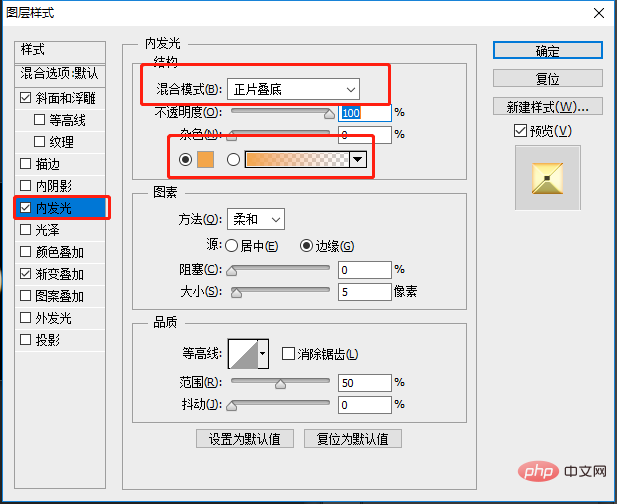
Task: Close the 图层样式 dialog
Action: tap(599, 13)
